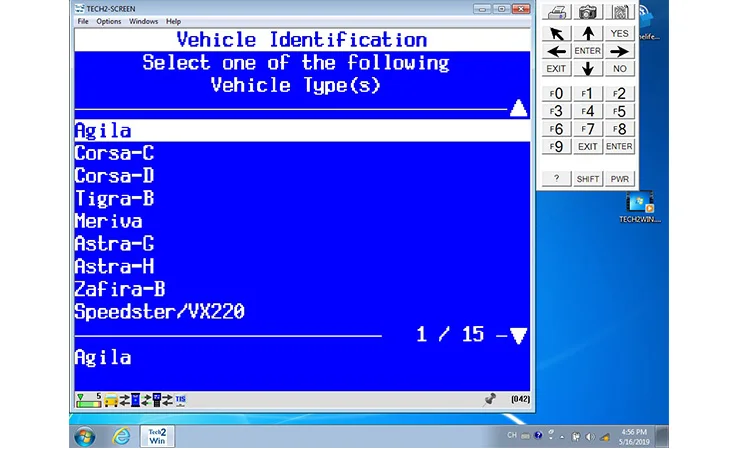Image resolution: width=750 pixels, height=449 pixels.
Task: Click the SHIFT key on keypad
Action: pyautogui.click(x=588, y=179)
